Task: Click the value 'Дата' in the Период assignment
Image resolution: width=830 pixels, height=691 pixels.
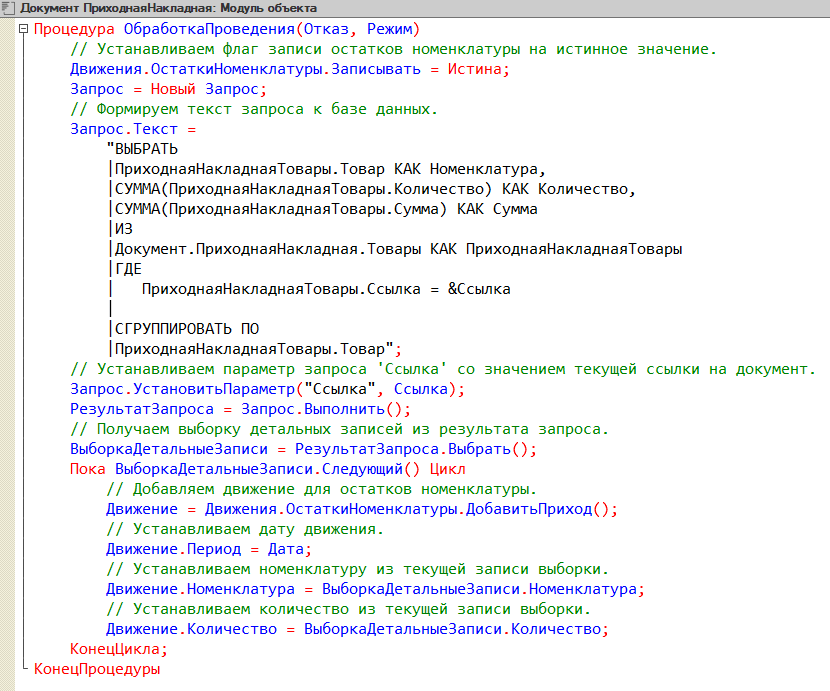Action: (x=286, y=549)
